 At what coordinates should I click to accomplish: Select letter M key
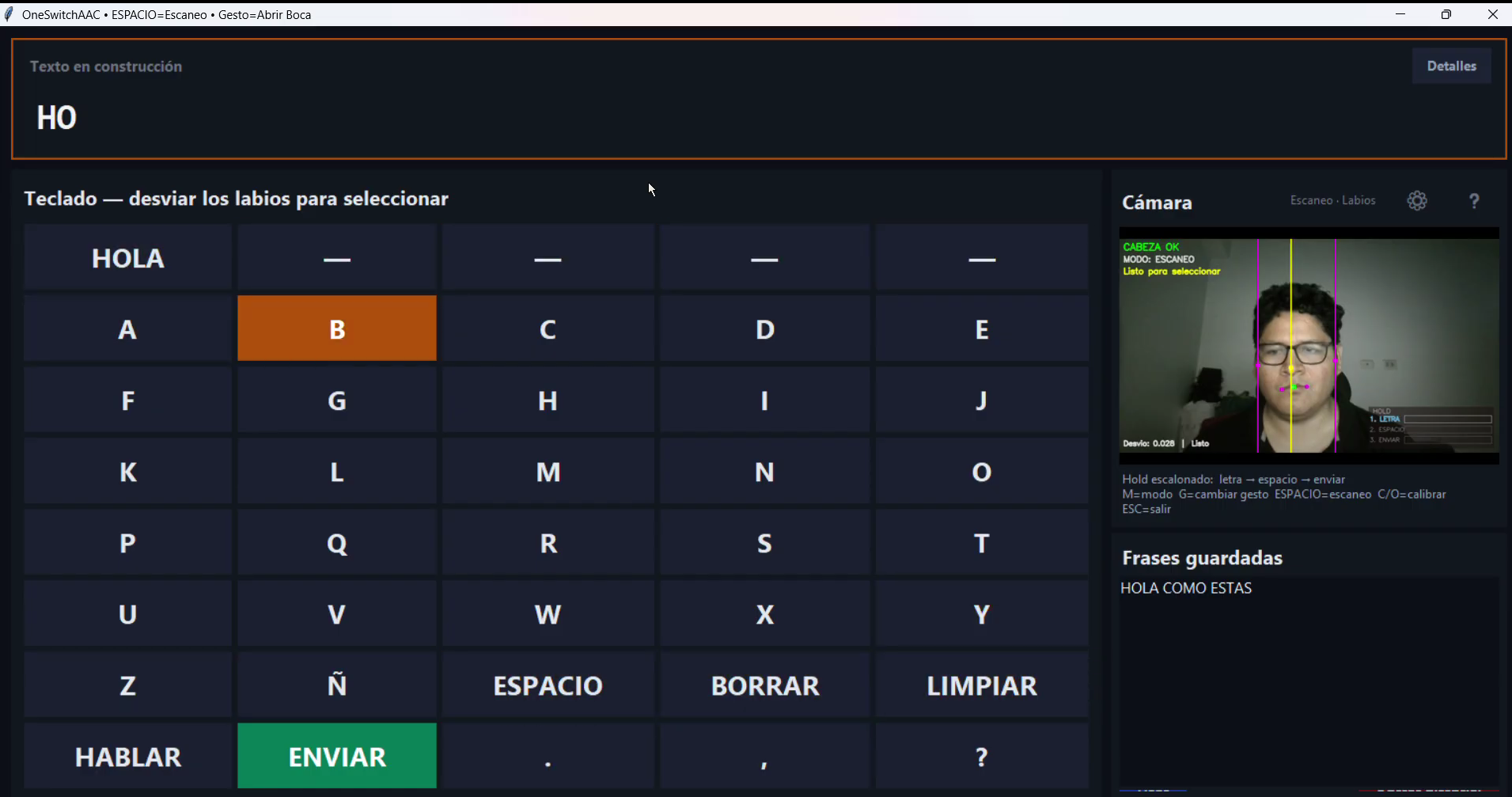548,471
